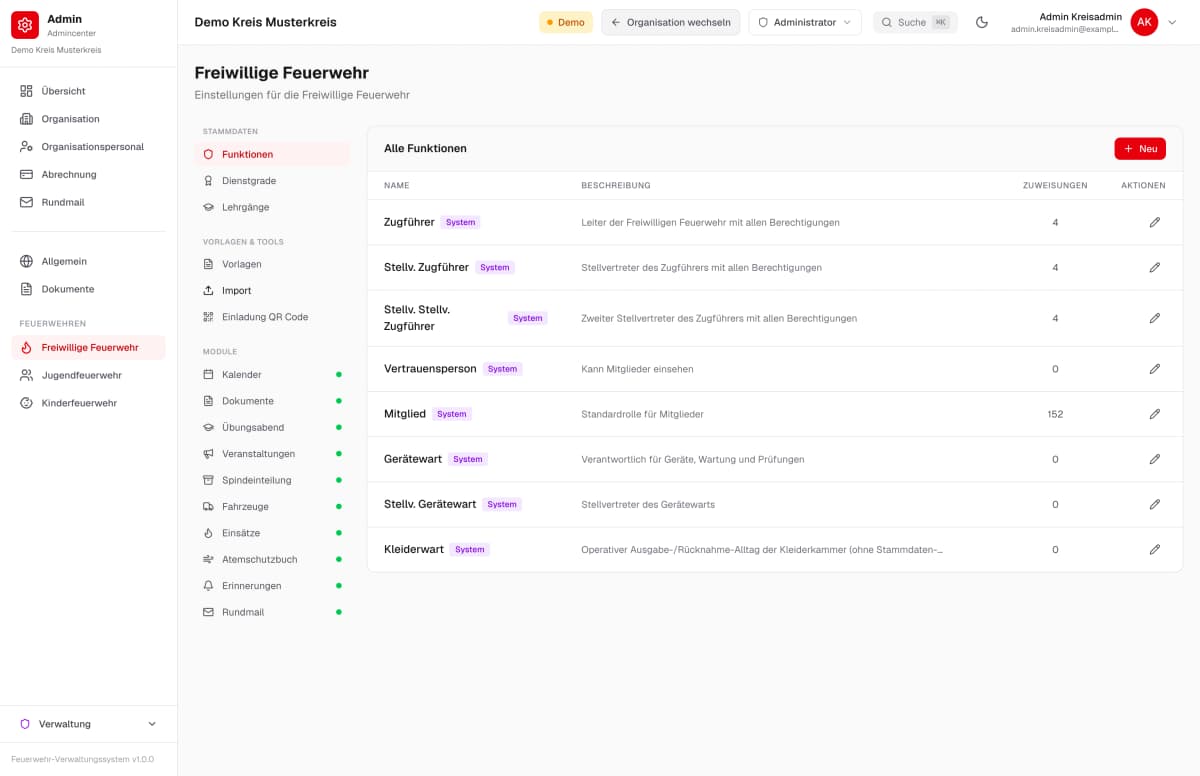Focus the Suche search field
Image resolution: width=1200 pixels, height=776 pixels.
pos(915,22)
